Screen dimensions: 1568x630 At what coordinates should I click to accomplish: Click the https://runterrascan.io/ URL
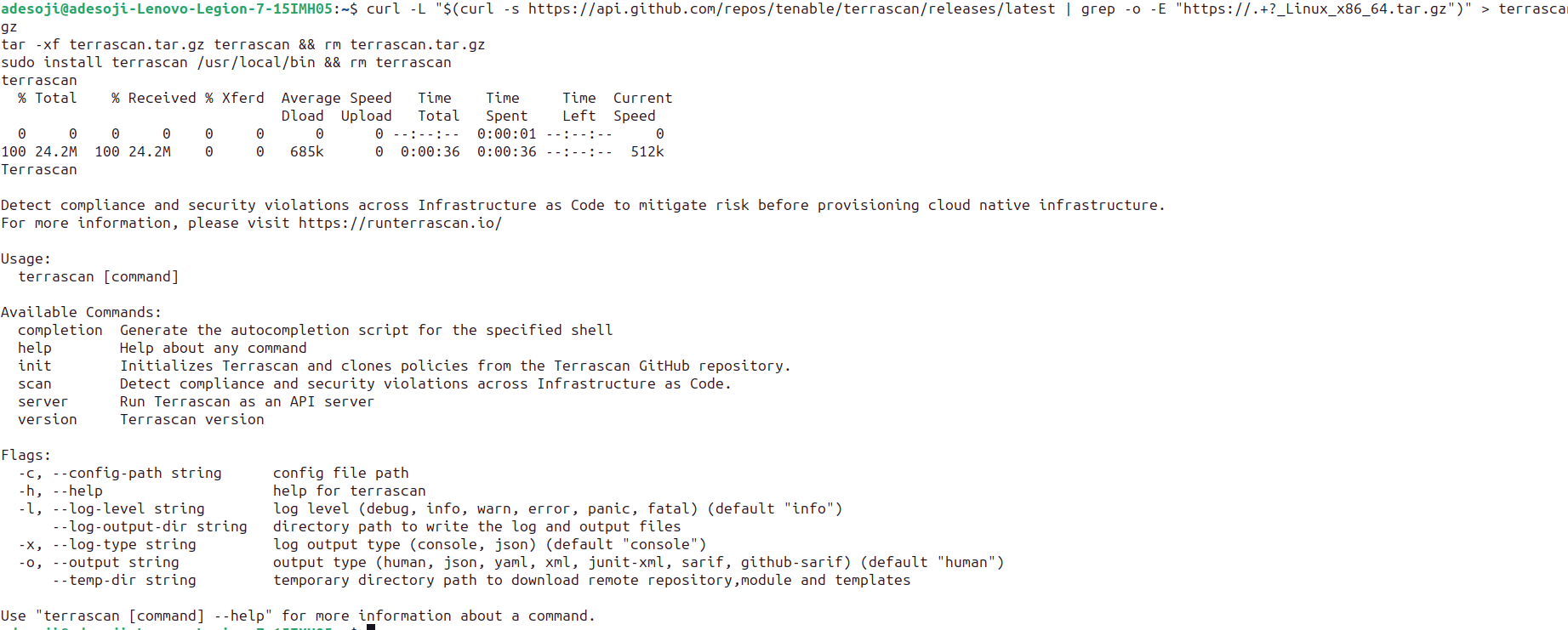point(400,224)
